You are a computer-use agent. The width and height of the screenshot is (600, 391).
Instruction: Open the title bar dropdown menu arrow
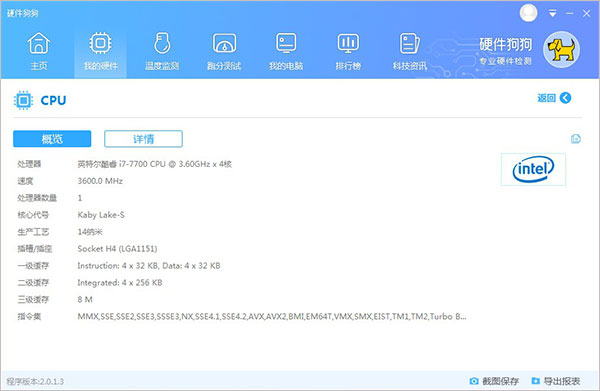[x=553, y=13]
